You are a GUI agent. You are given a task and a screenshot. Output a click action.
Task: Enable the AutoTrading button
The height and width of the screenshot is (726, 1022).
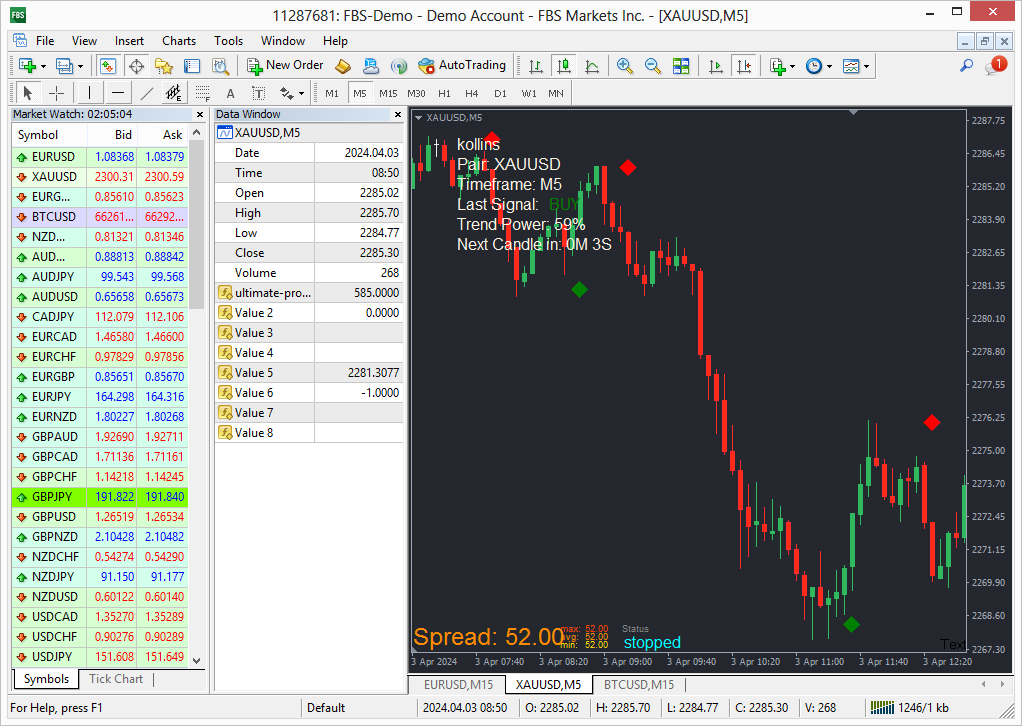(x=462, y=65)
